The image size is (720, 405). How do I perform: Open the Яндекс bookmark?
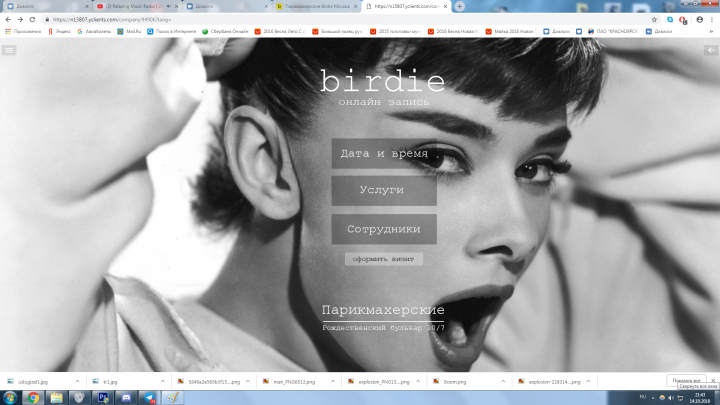[x=59, y=31]
